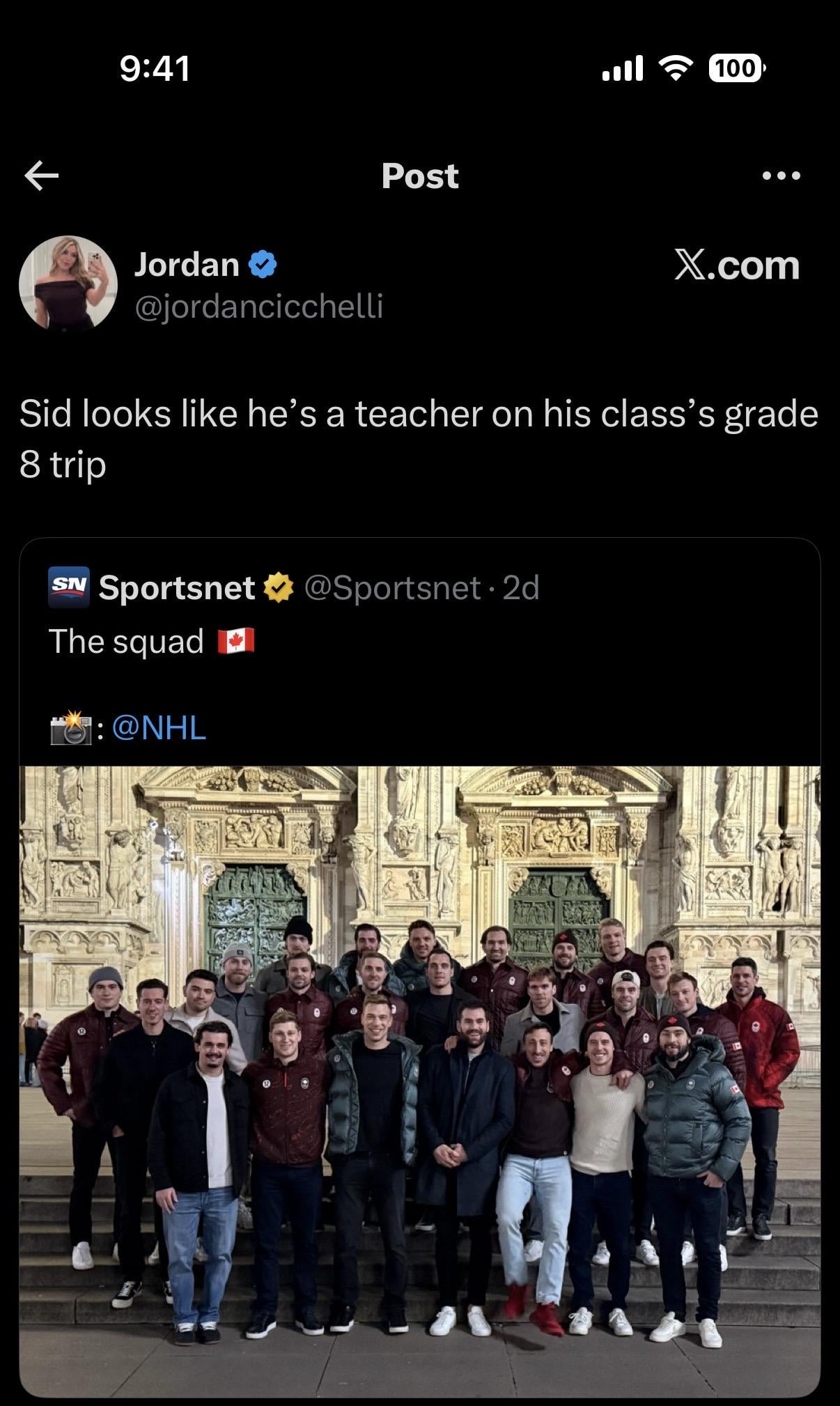Viewport: 840px width, 1406px height.
Task: Tap the @Sportsnet handle in quoted post
Action: point(392,588)
